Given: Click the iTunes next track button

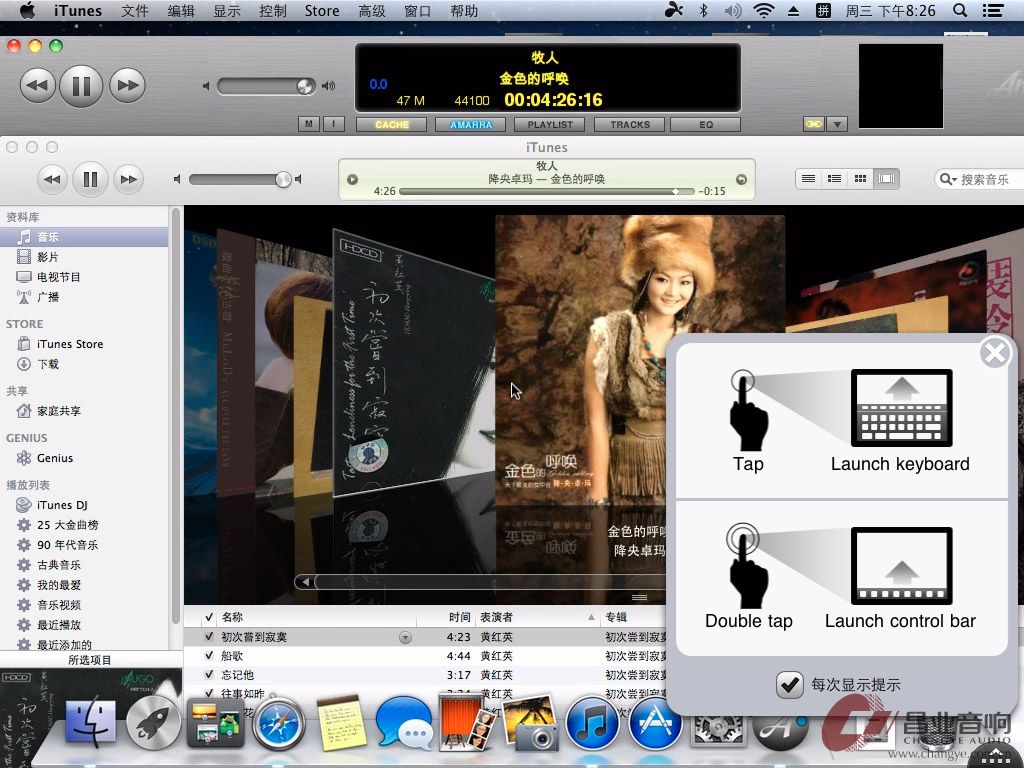Looking at the screenshot, I should pyautogui.click(x=129, y=179).
